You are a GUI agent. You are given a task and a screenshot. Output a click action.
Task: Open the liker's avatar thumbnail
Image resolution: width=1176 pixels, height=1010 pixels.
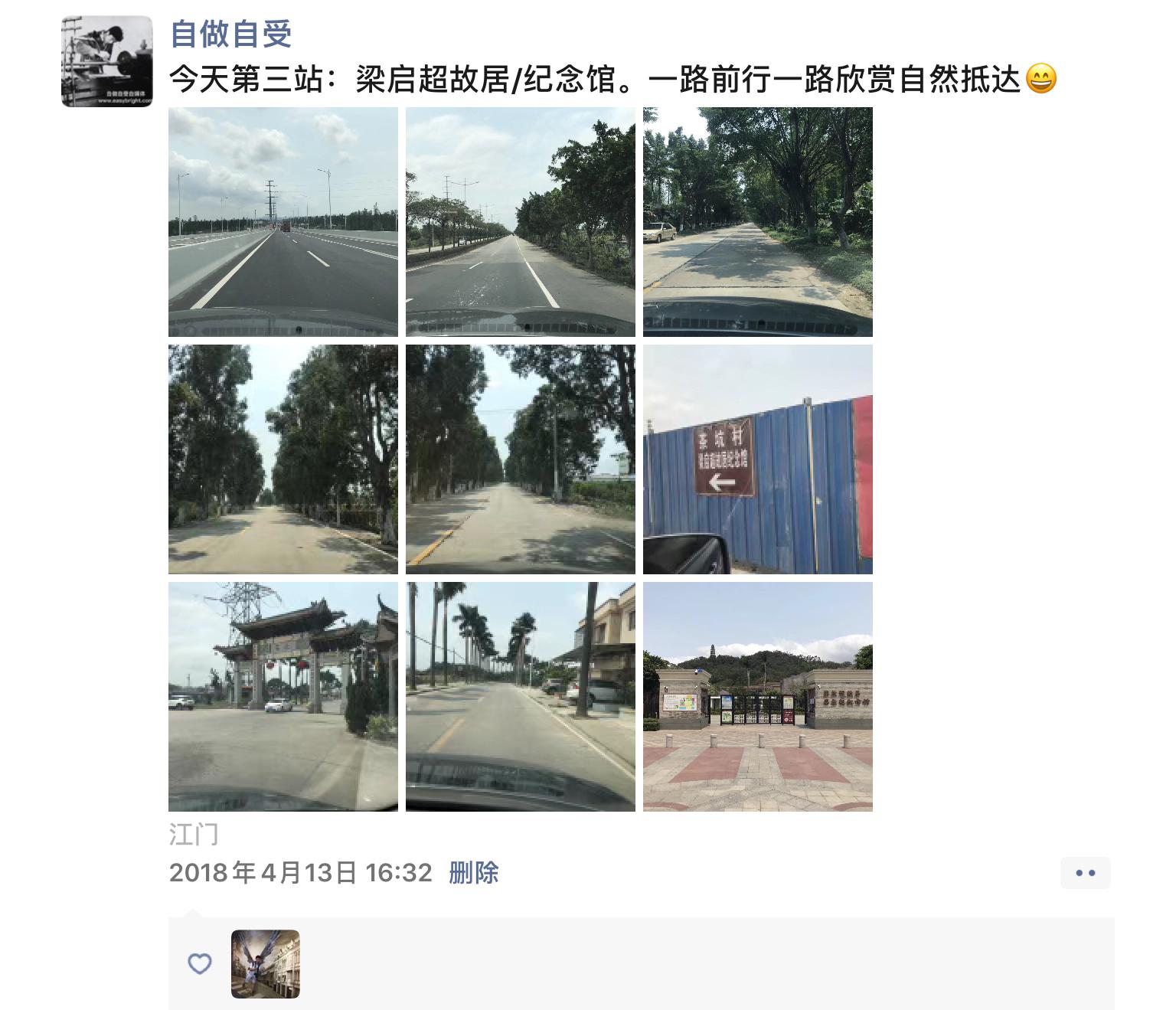coord(266,964)
